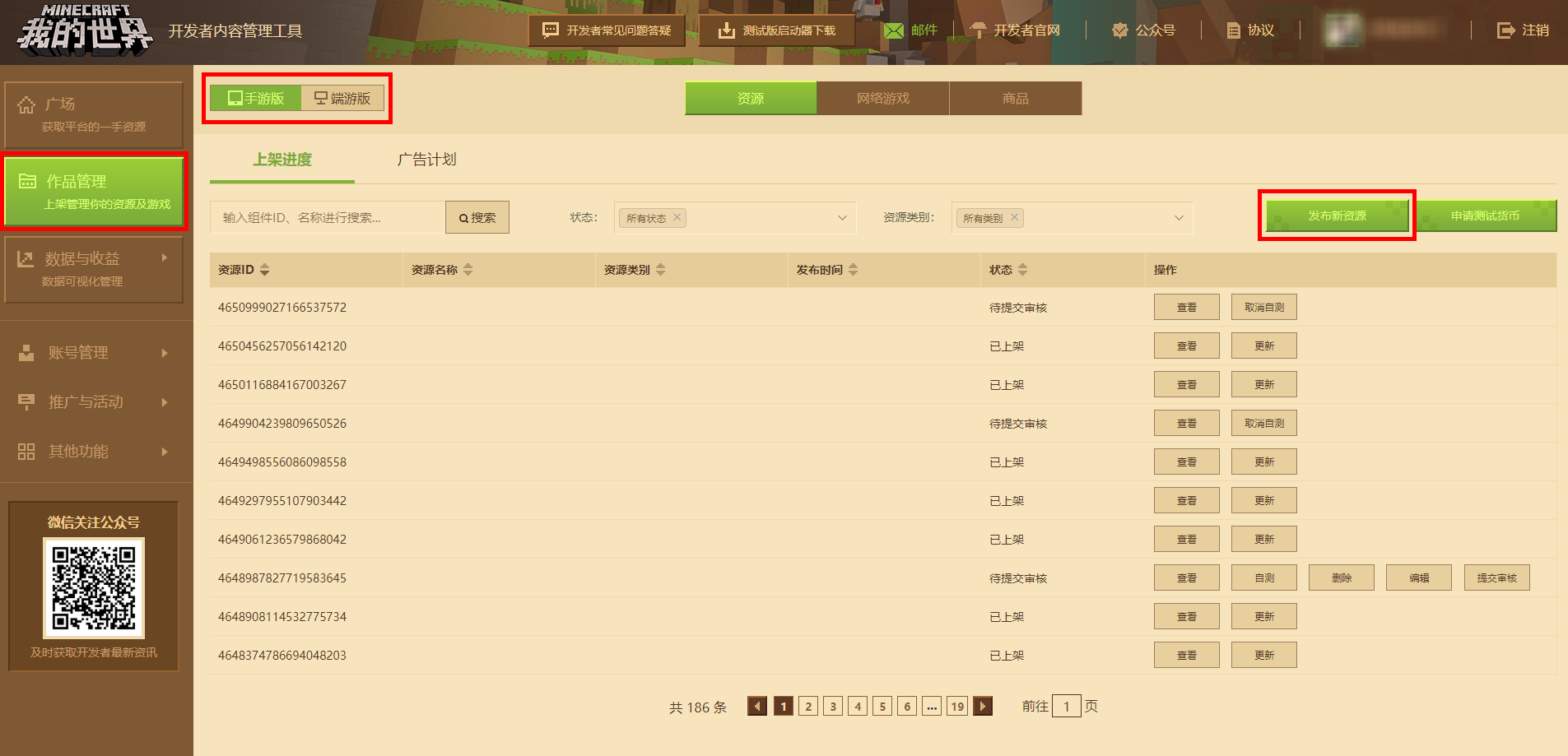The height and width of the screenshot is (756, 1568).
Task: Click the Minecraft 我的世界 logo
Action: point(85,30)
